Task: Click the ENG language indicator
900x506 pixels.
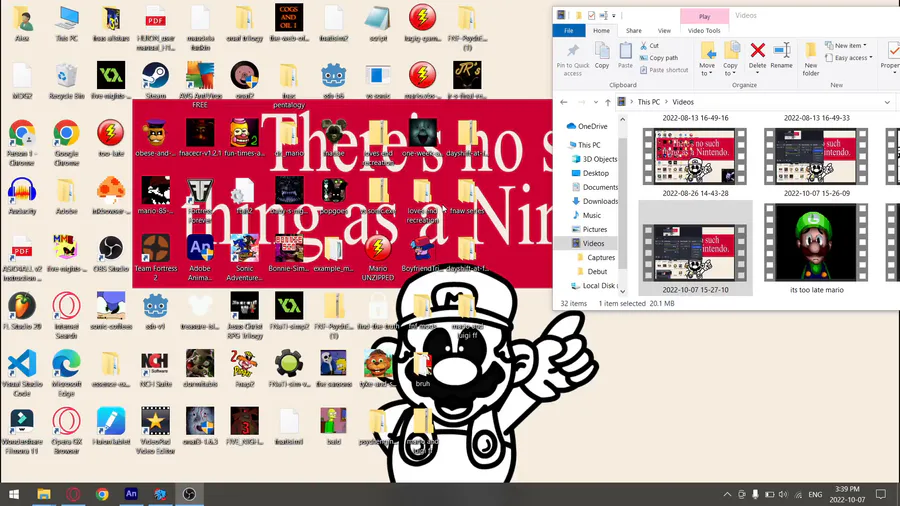Action: click(815, 495)
